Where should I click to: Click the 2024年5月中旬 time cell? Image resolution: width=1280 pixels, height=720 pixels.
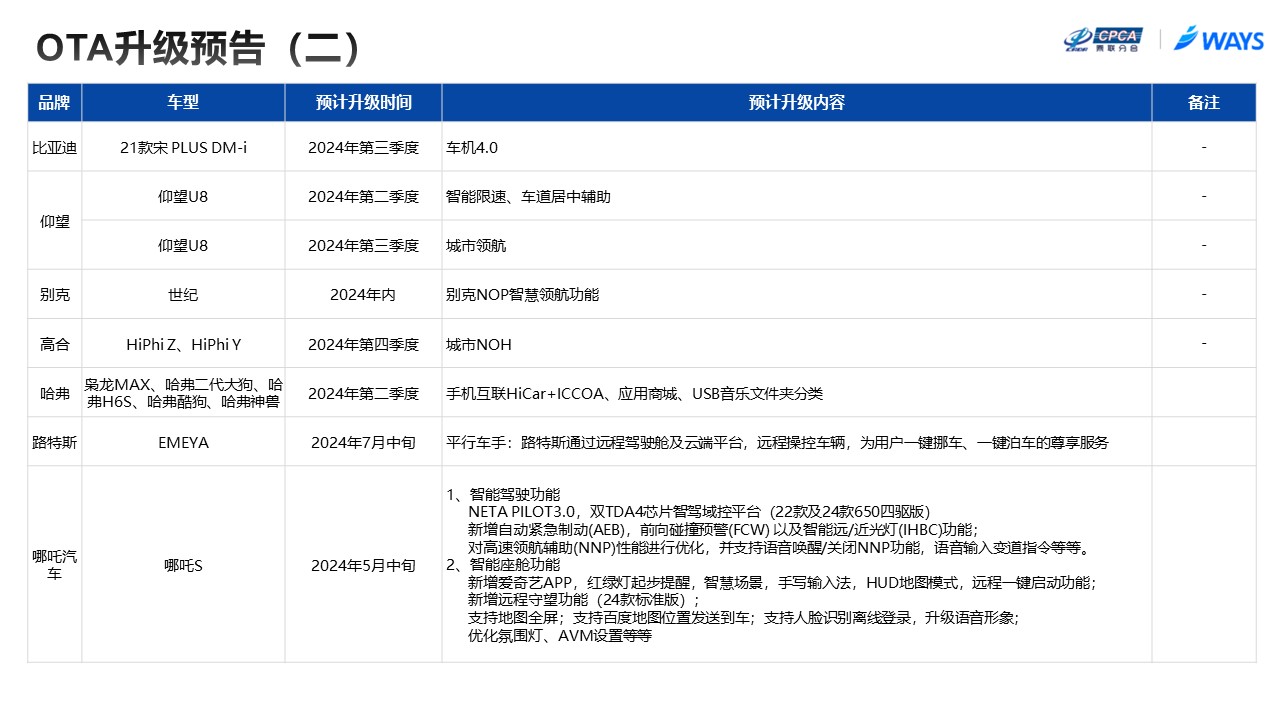coord(363,564)
